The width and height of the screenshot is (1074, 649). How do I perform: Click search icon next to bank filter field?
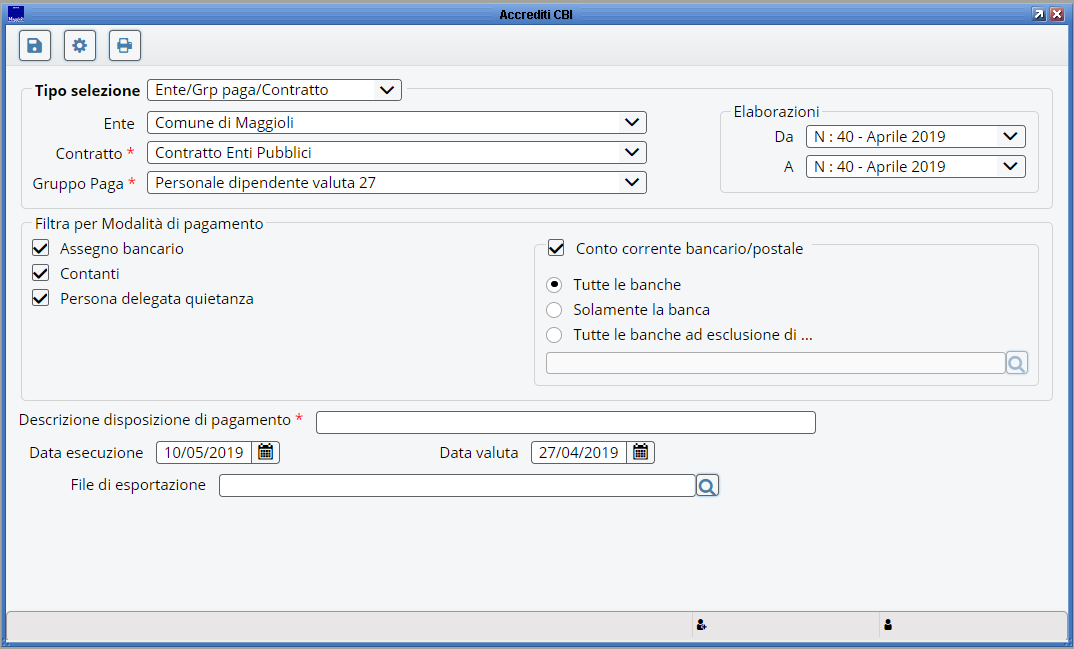tap(1017, 364)
